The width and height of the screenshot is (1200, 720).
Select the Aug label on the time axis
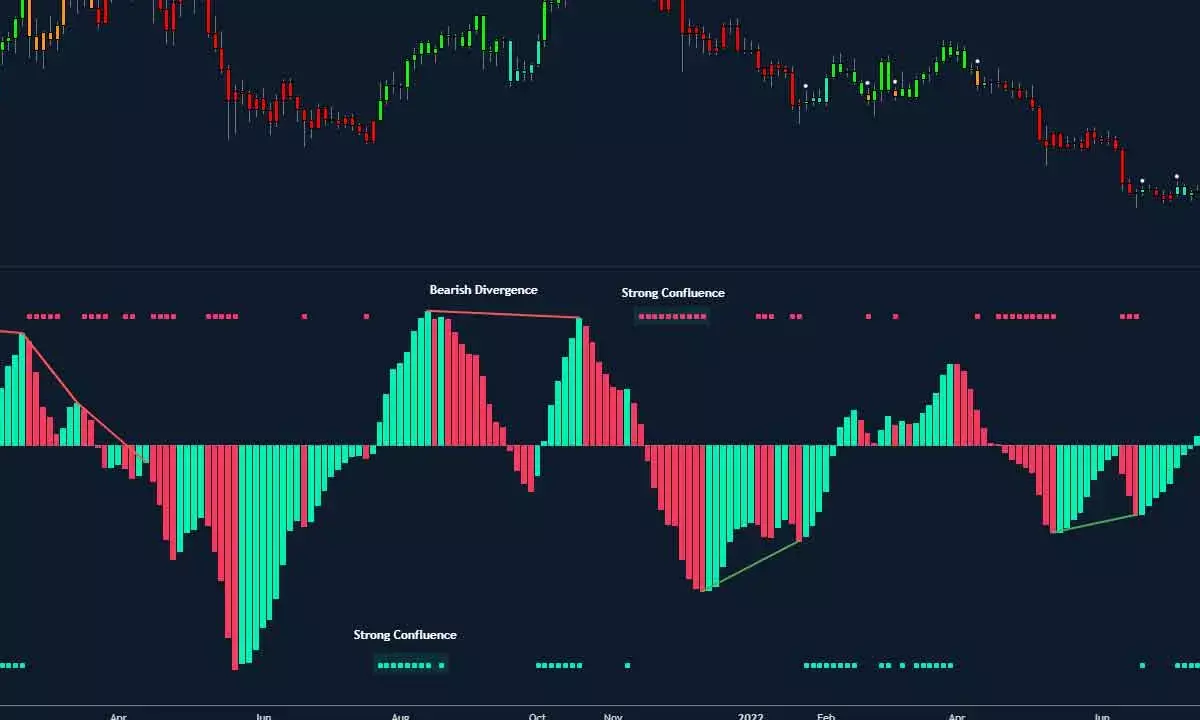coord(401,716)
